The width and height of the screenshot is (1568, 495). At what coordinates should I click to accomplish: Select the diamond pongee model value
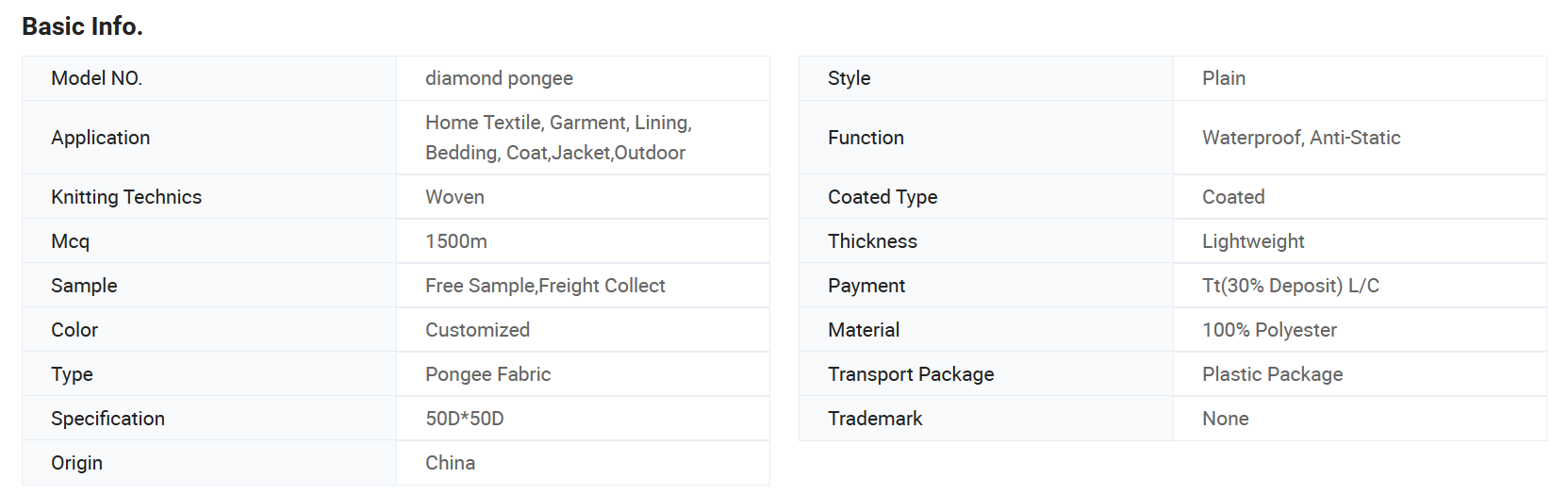pos(499,78)
